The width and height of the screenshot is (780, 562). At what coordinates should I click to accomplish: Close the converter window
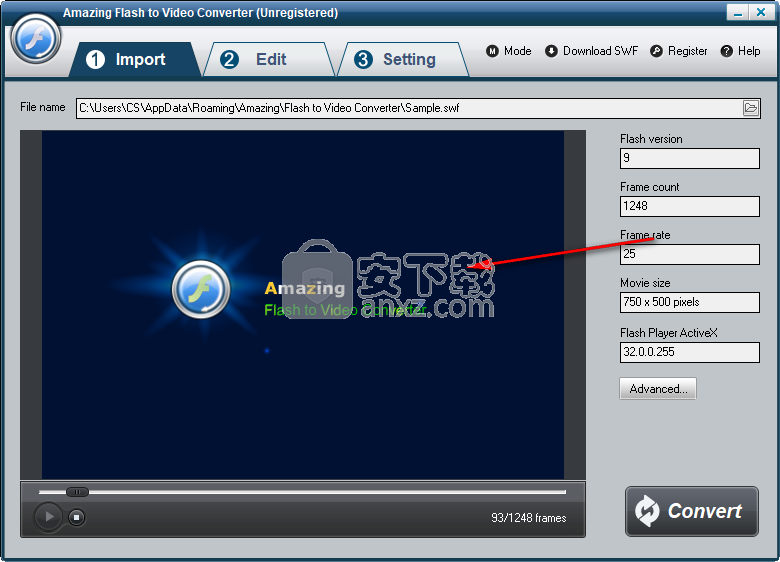click(x=761, y=12)
